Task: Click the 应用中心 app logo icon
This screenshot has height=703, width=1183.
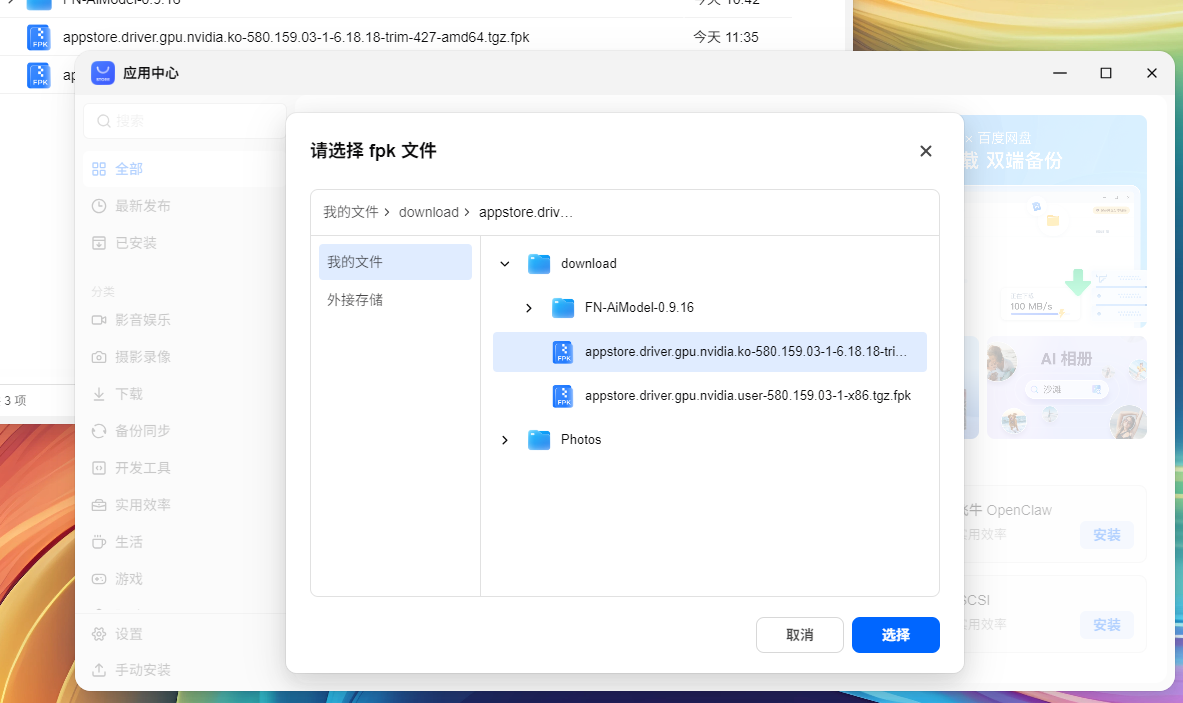Action: (103, 73)
